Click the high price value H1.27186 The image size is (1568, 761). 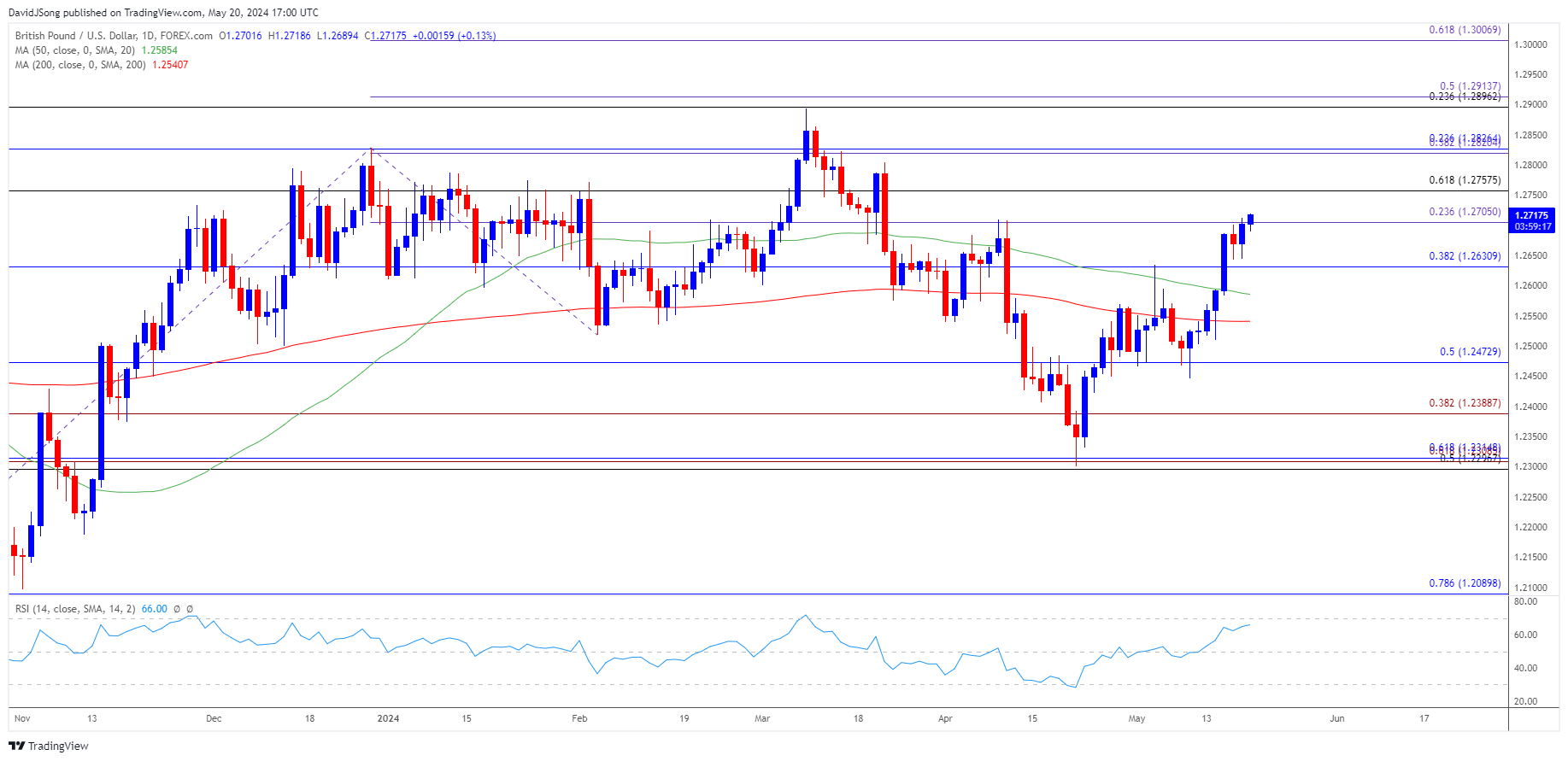290,36
